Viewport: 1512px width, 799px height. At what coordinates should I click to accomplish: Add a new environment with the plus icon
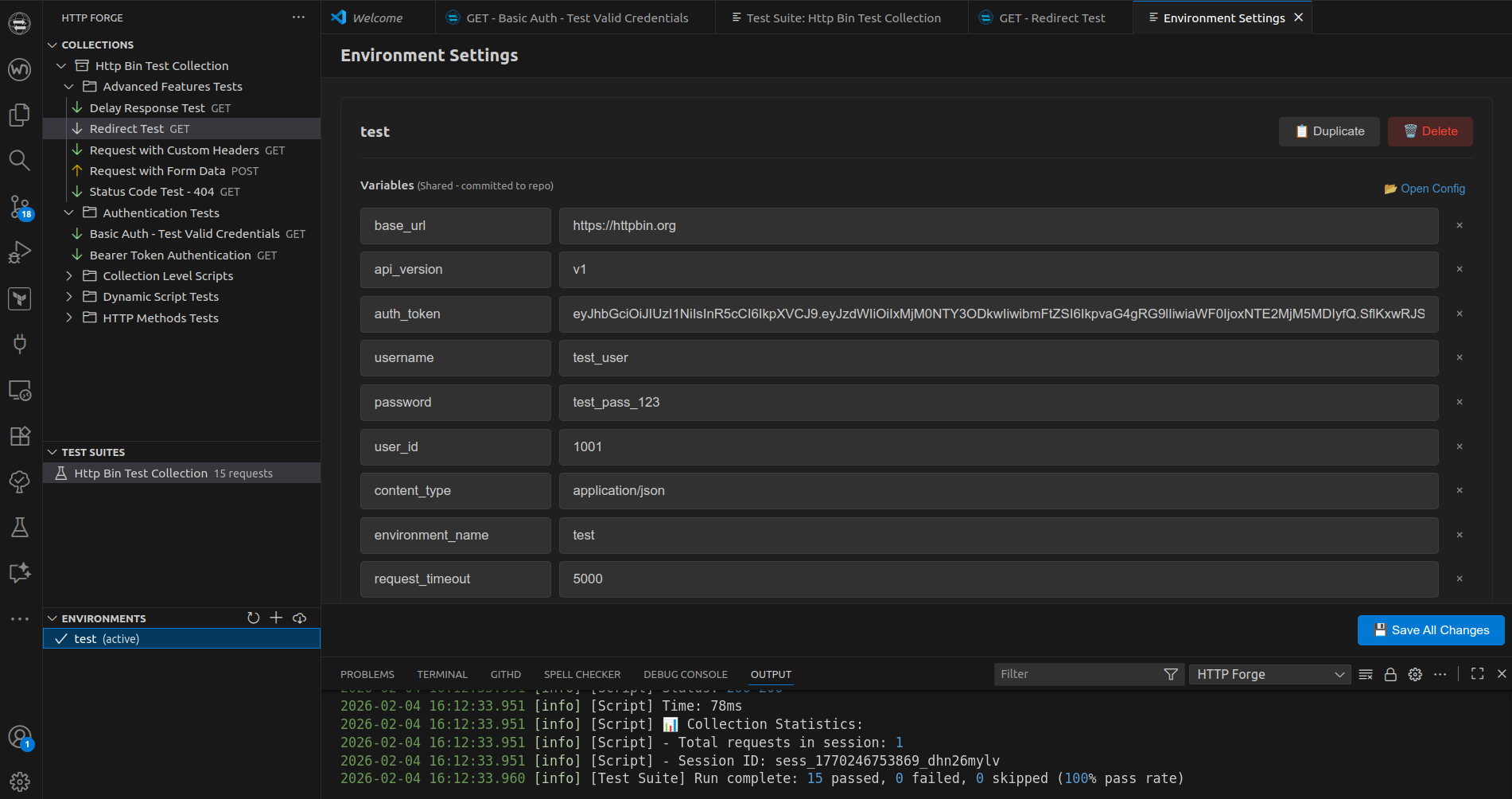click(x=276, y=618)
